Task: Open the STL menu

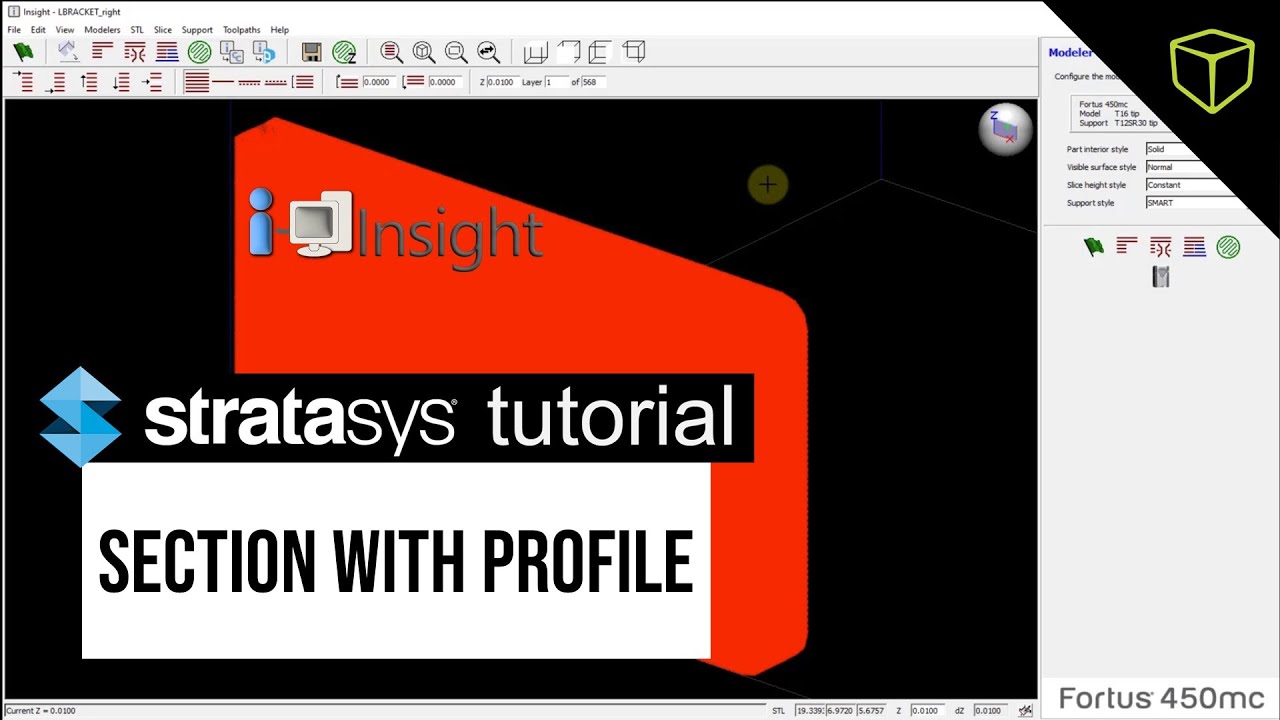Action: 137,30
